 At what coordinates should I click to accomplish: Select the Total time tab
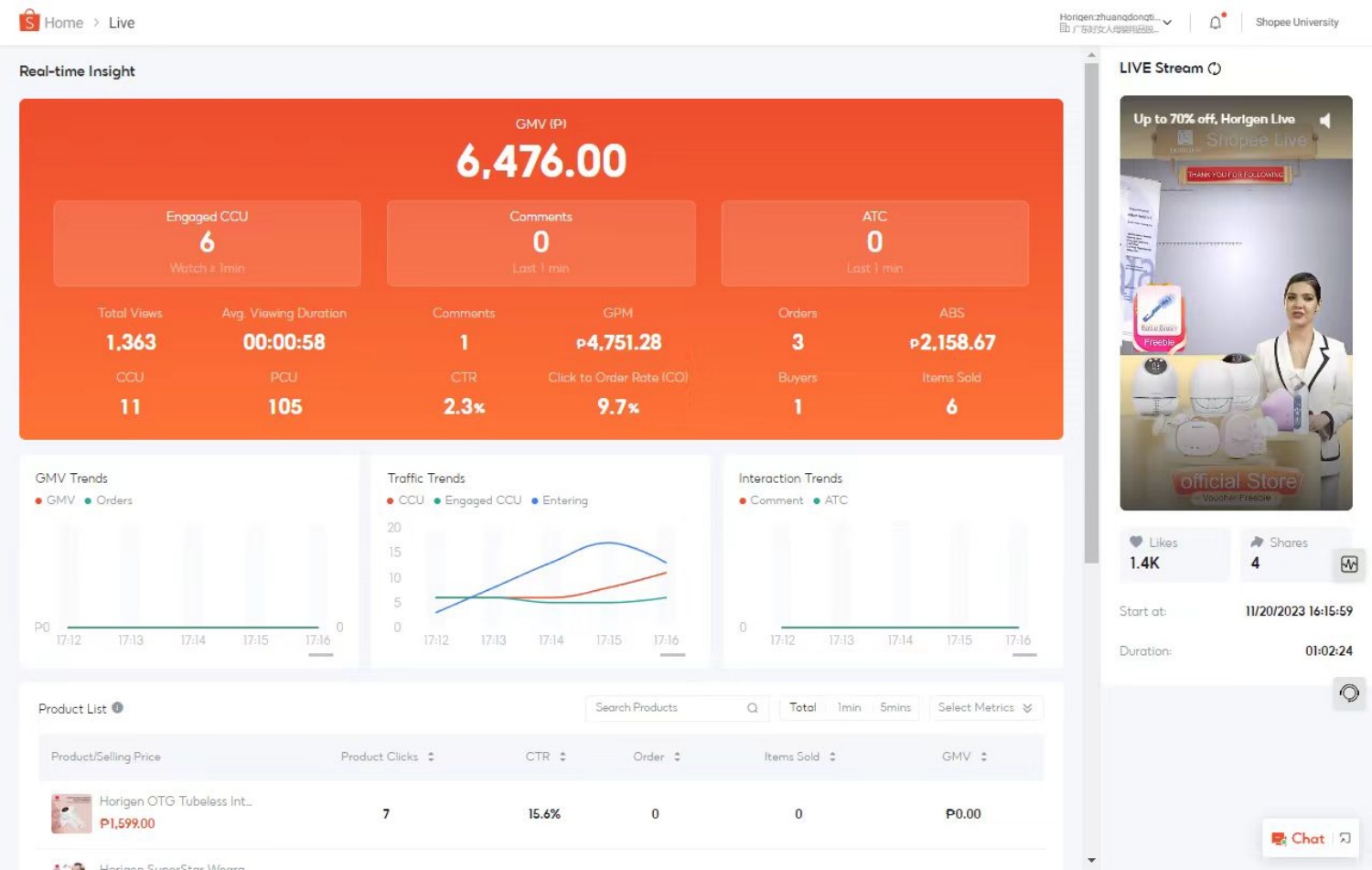(x=802, y=708)
